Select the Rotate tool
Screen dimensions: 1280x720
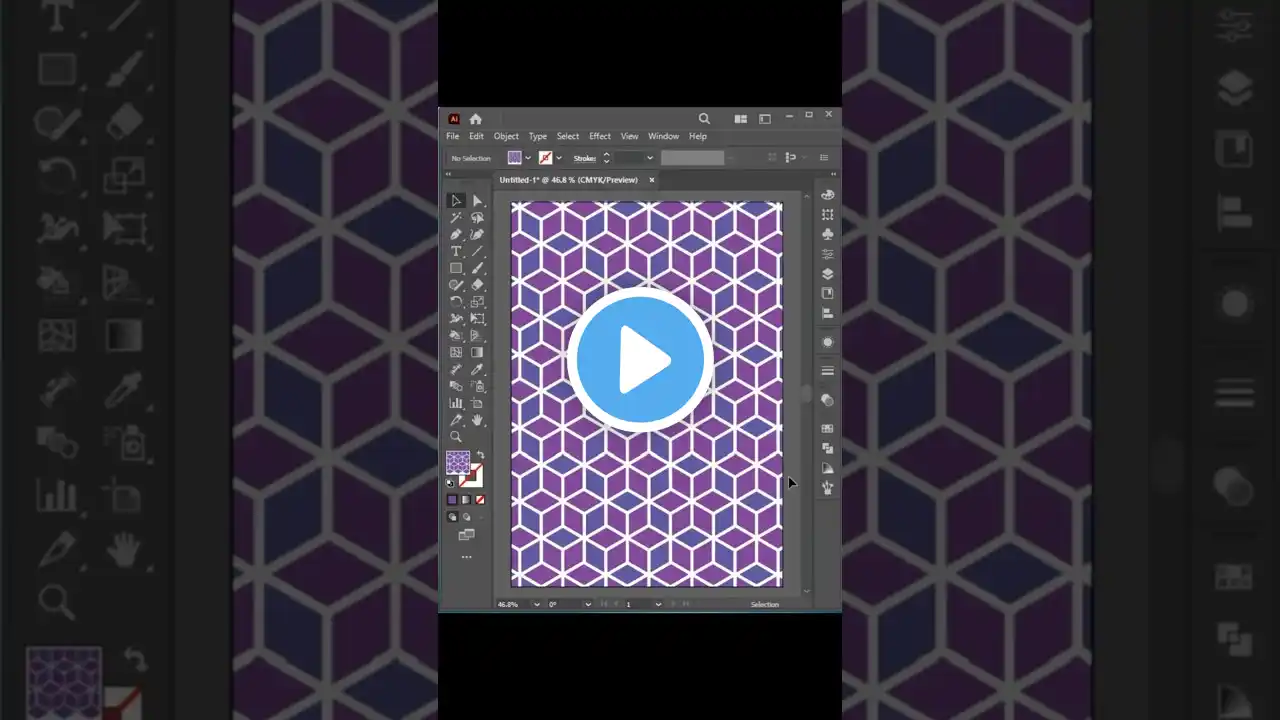(x=456, y=302)
